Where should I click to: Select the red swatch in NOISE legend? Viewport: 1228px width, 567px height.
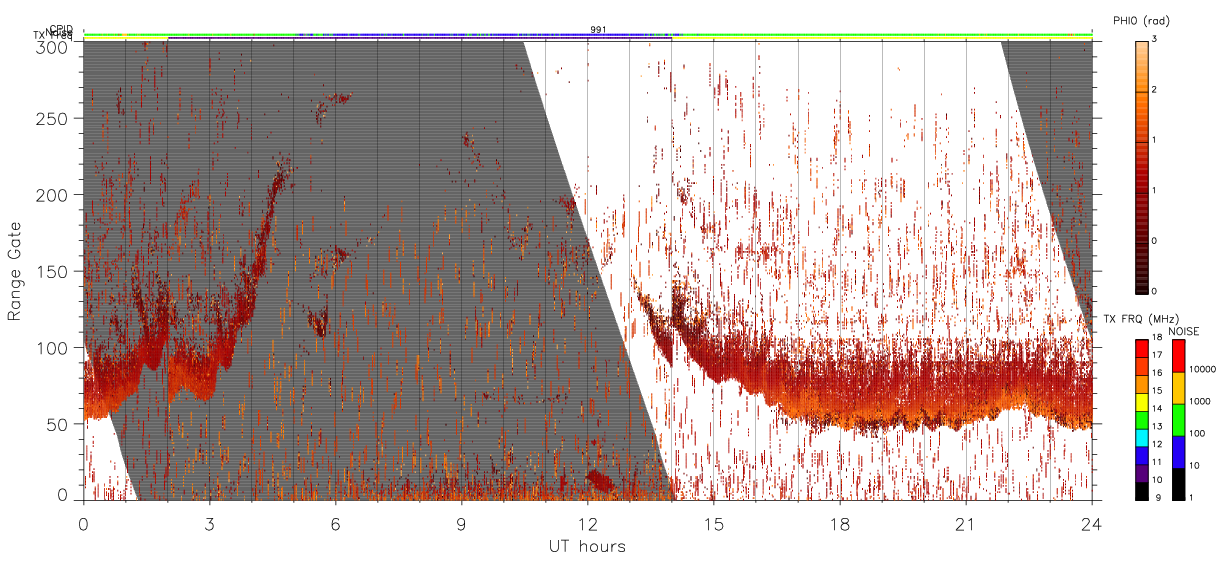coord(1179,356)
